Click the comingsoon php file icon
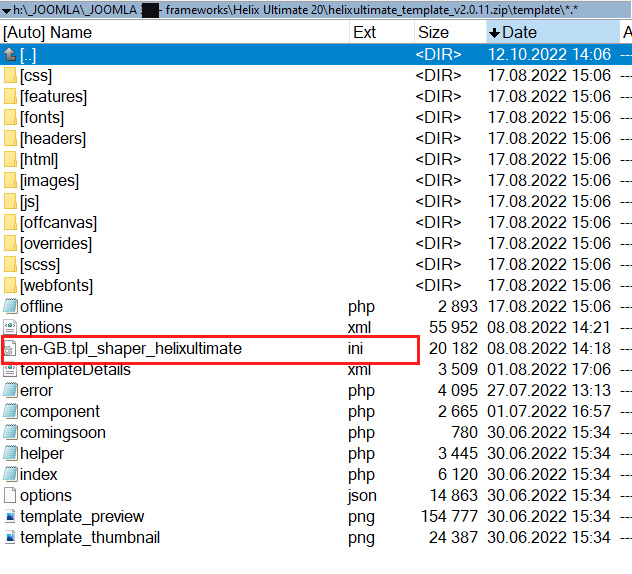The height and width of the screenshot is (574, 632). click(10, 432)
